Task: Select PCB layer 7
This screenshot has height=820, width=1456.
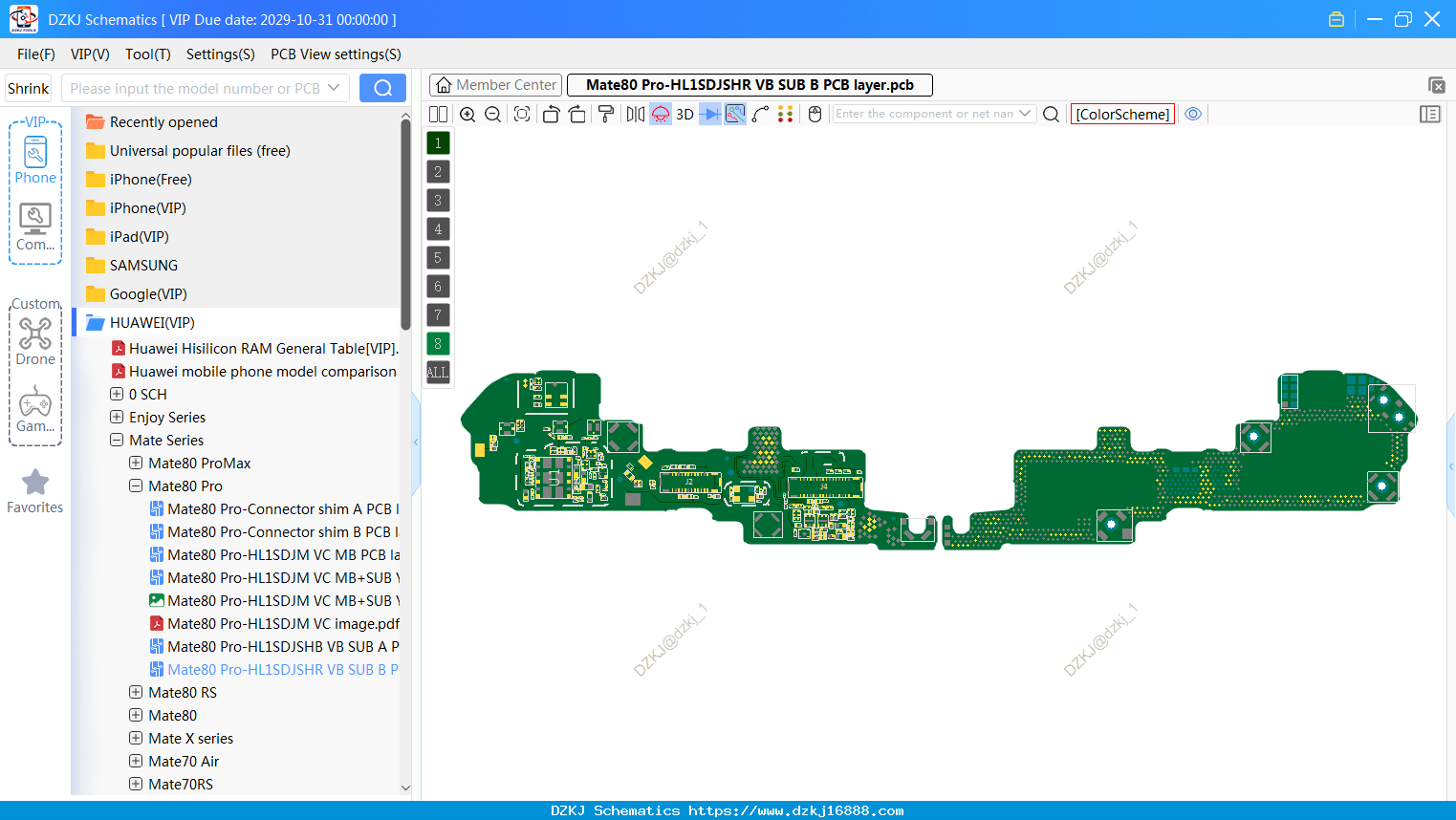Action: tap(438, 315)
